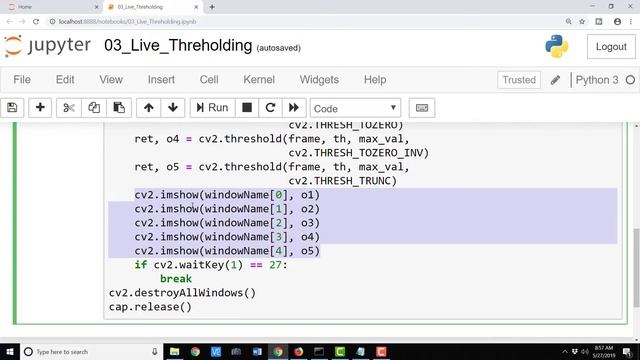
Task: Open File Explorer from the taskbar
Action: [x=174, y=352]
